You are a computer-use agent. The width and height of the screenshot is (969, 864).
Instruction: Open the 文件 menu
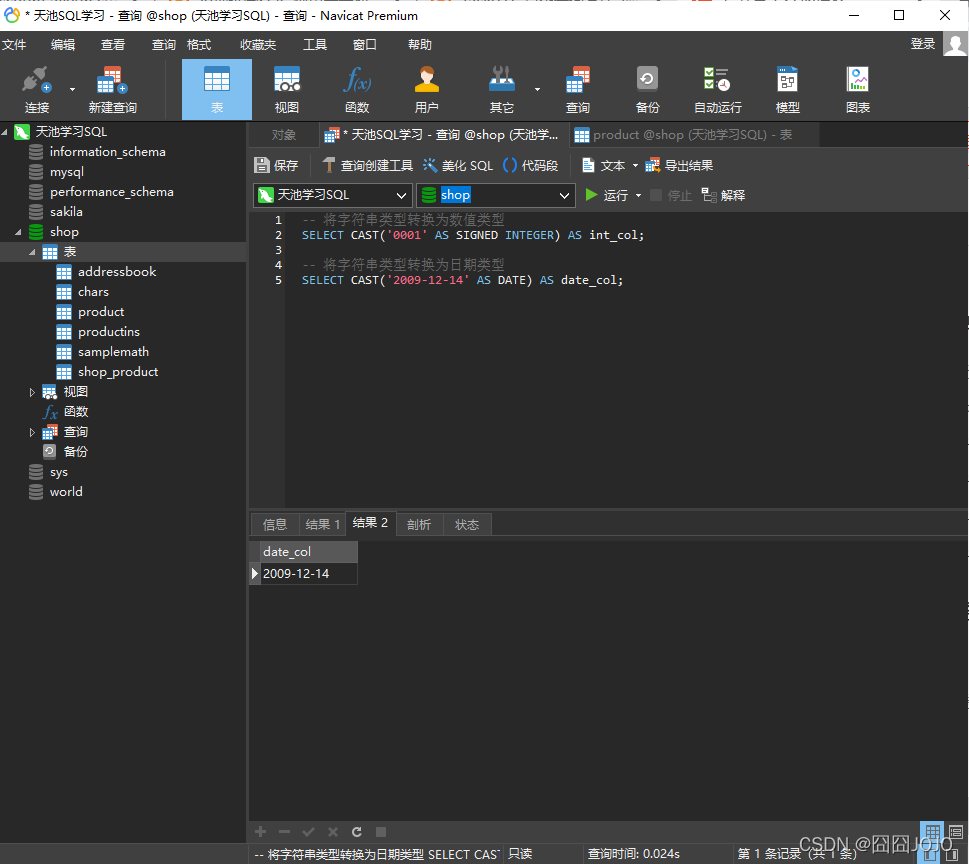tap(14, 44)
